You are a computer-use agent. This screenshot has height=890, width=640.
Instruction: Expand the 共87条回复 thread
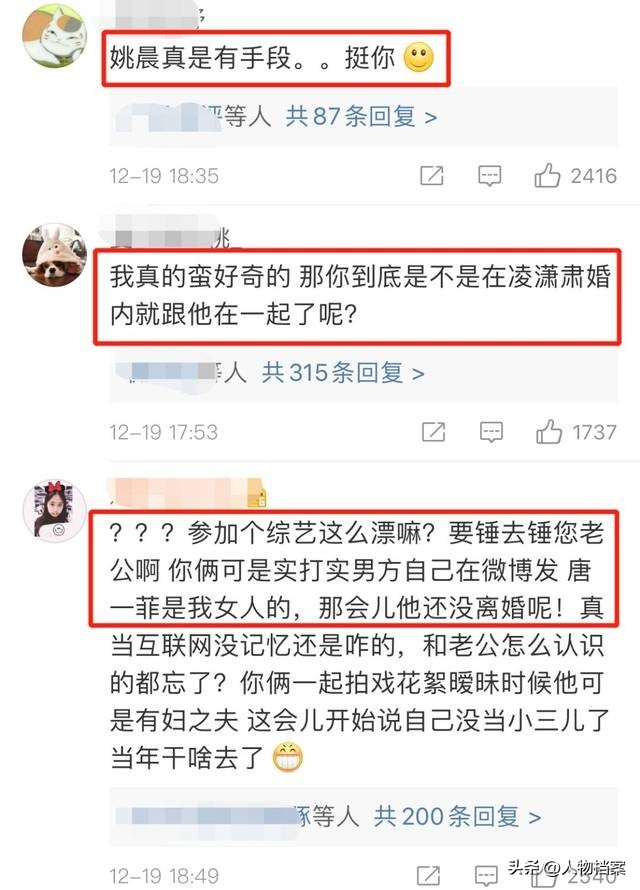coord(361,117)
